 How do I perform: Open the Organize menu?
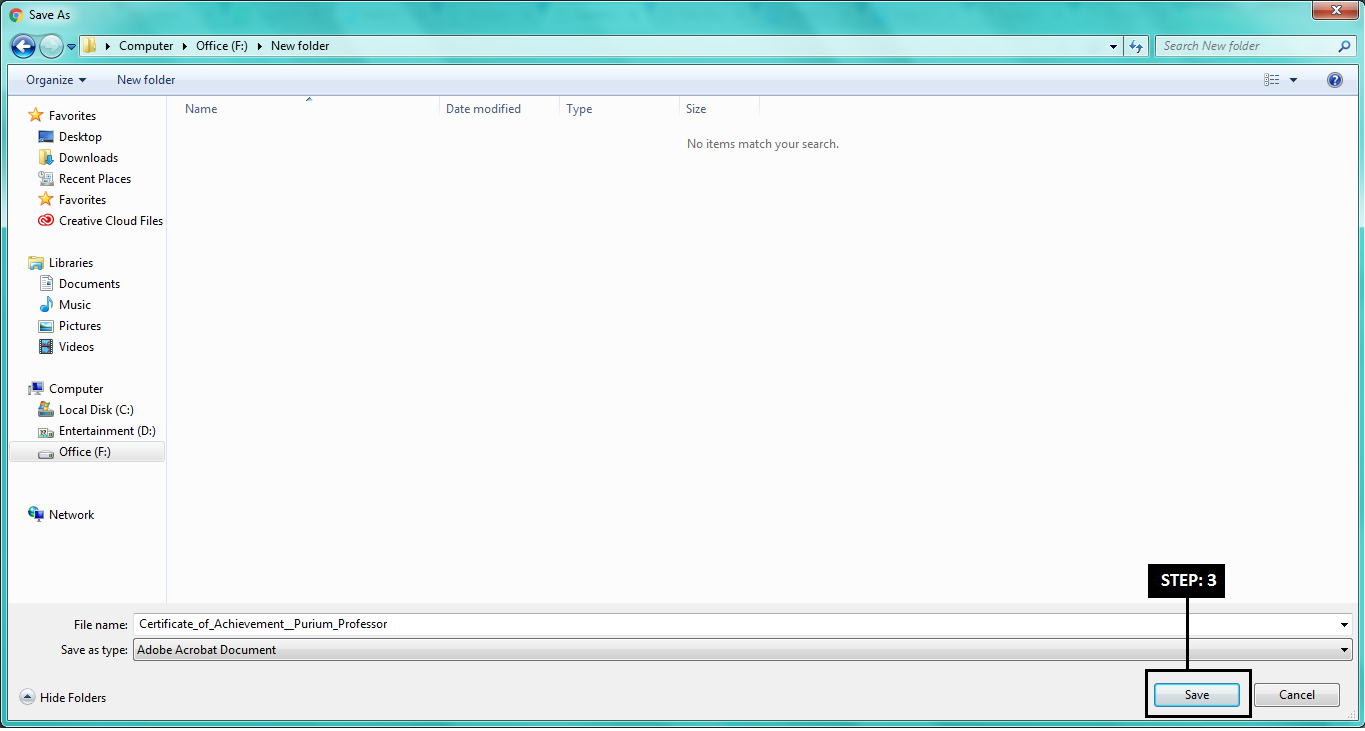pyautogui.click(x=56, y=80)
